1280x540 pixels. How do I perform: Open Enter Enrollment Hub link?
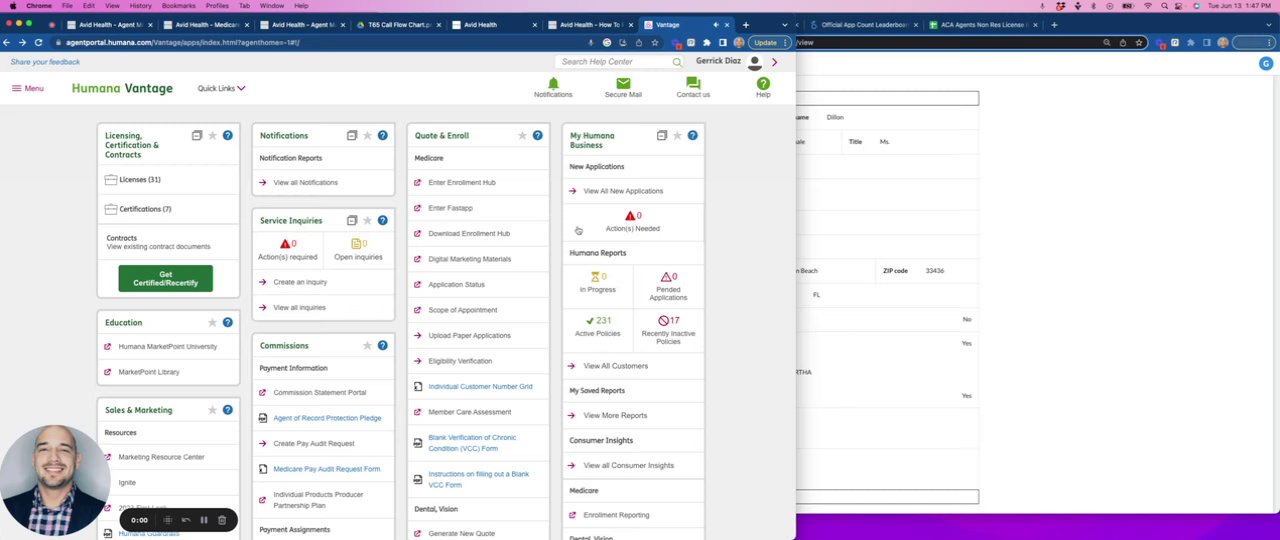(461, 182)
